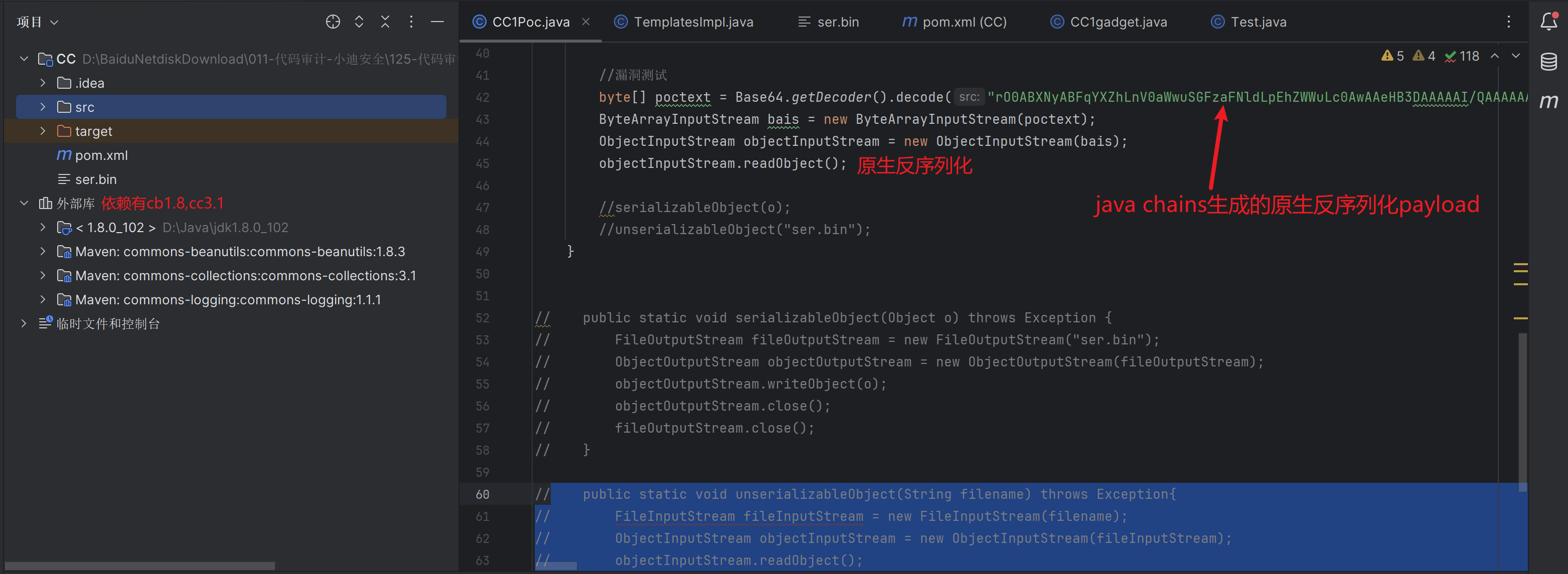Select opened file with the crosshair icon

pos(333,21)
